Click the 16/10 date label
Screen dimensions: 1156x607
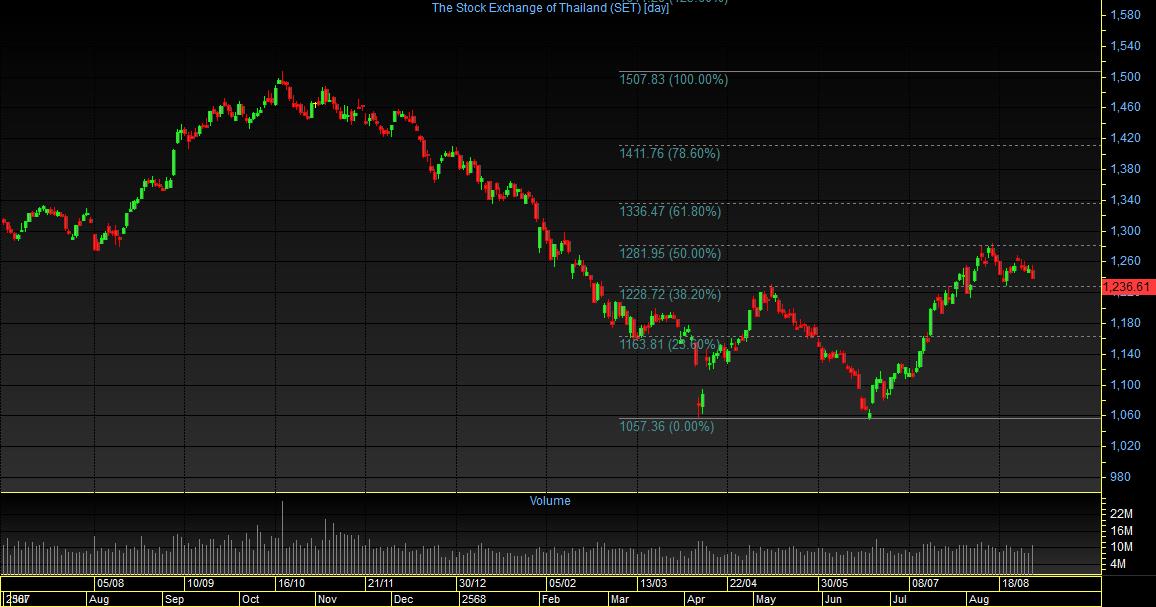tap(290, 583)
